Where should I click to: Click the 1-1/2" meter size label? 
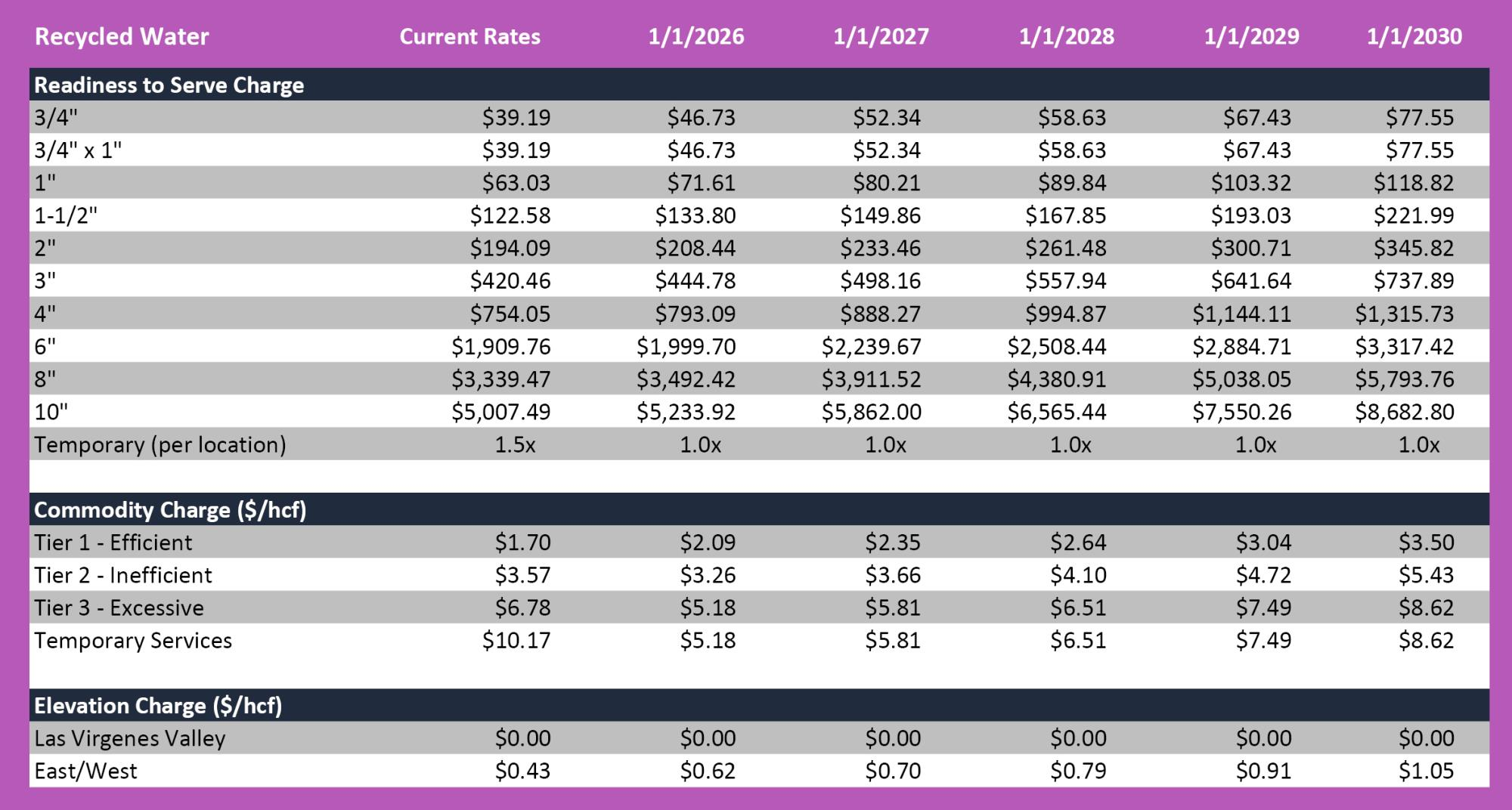(66, 215)
